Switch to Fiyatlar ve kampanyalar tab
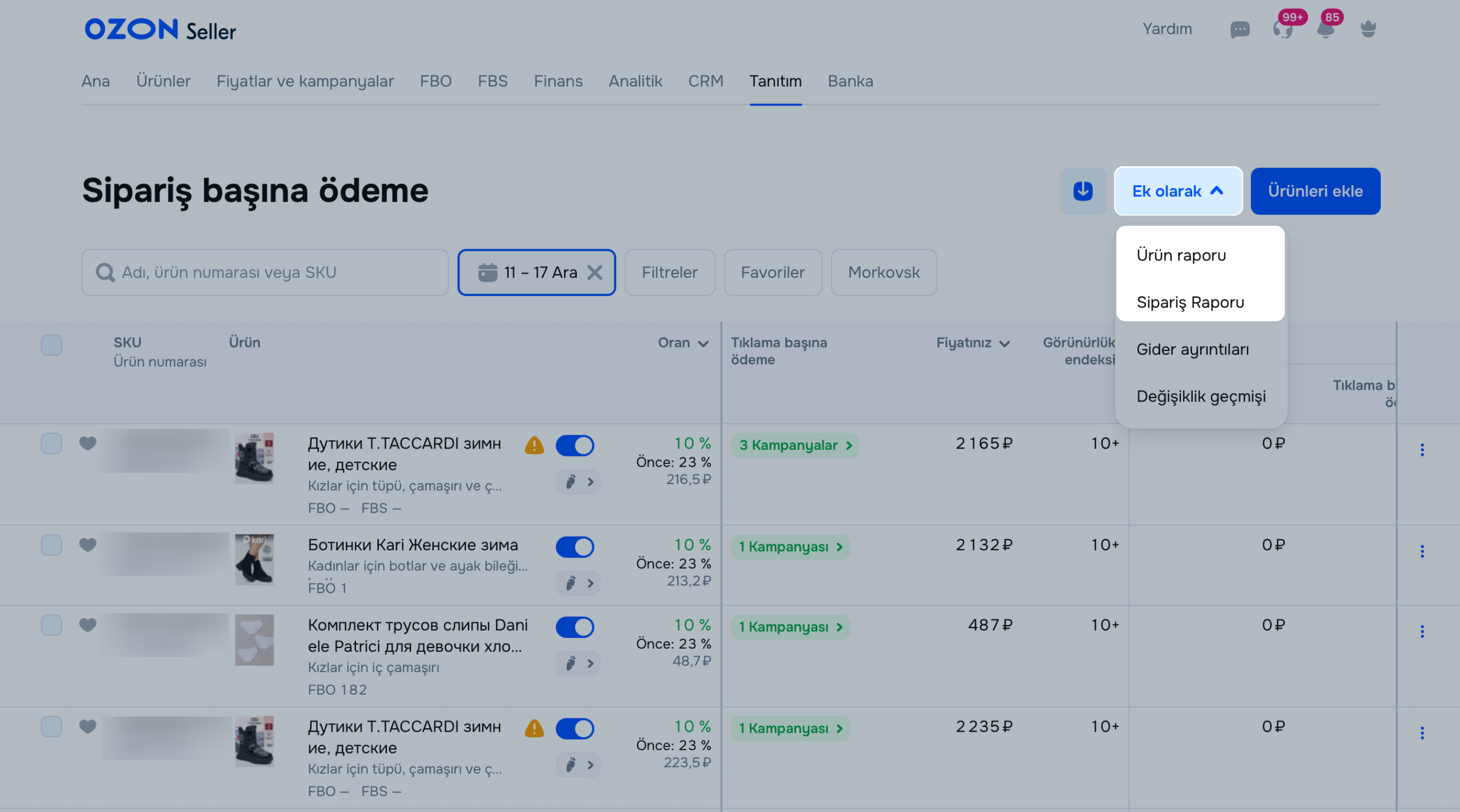Screen dimensions: 1460x812 305,81
